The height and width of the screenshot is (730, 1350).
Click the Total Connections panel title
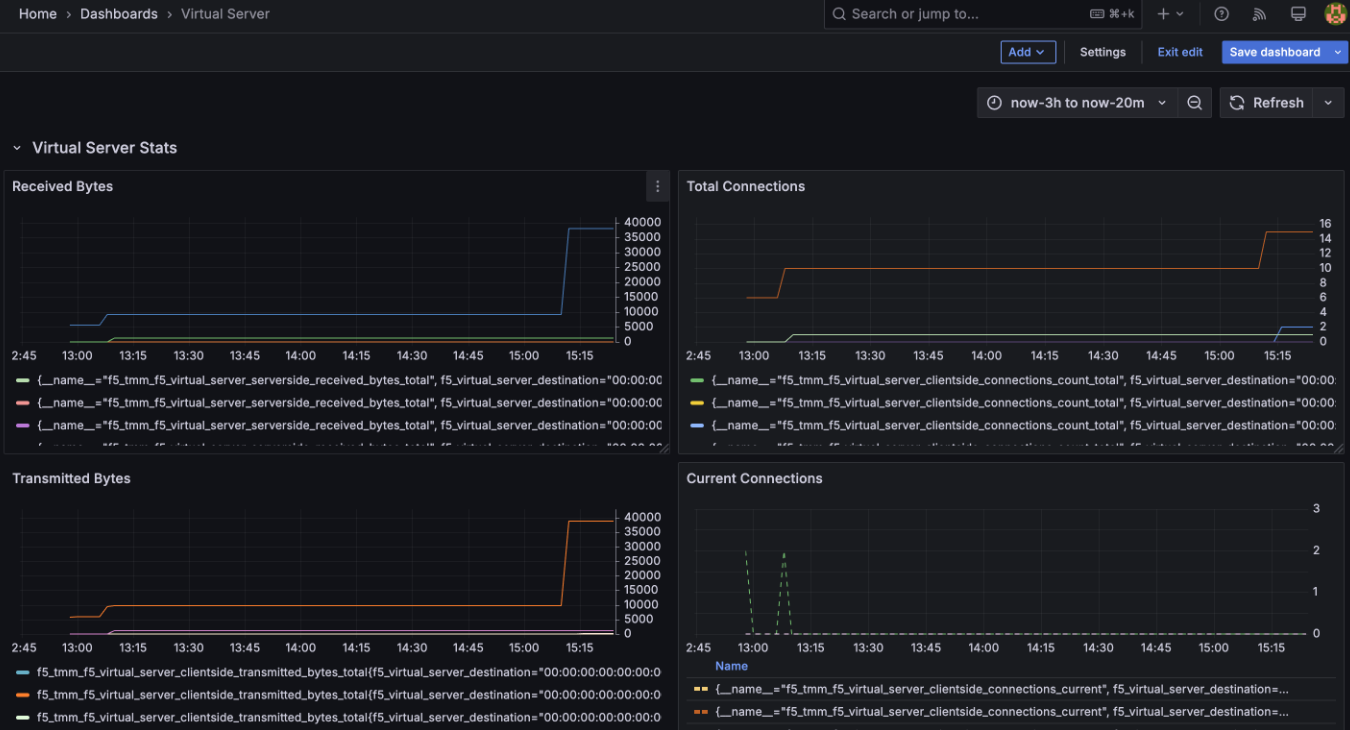(x=745, y=186)
